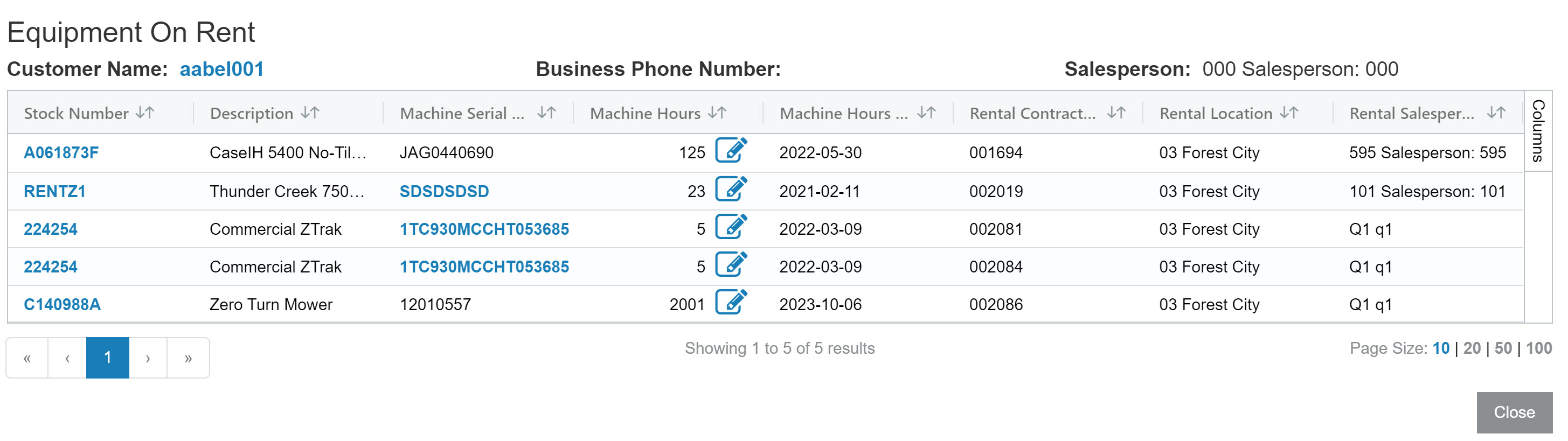The height and width of the screenshot is (441, 1568).
Task: Close the Equipment On Rent dialog
Action: (x=1515, y=412)
